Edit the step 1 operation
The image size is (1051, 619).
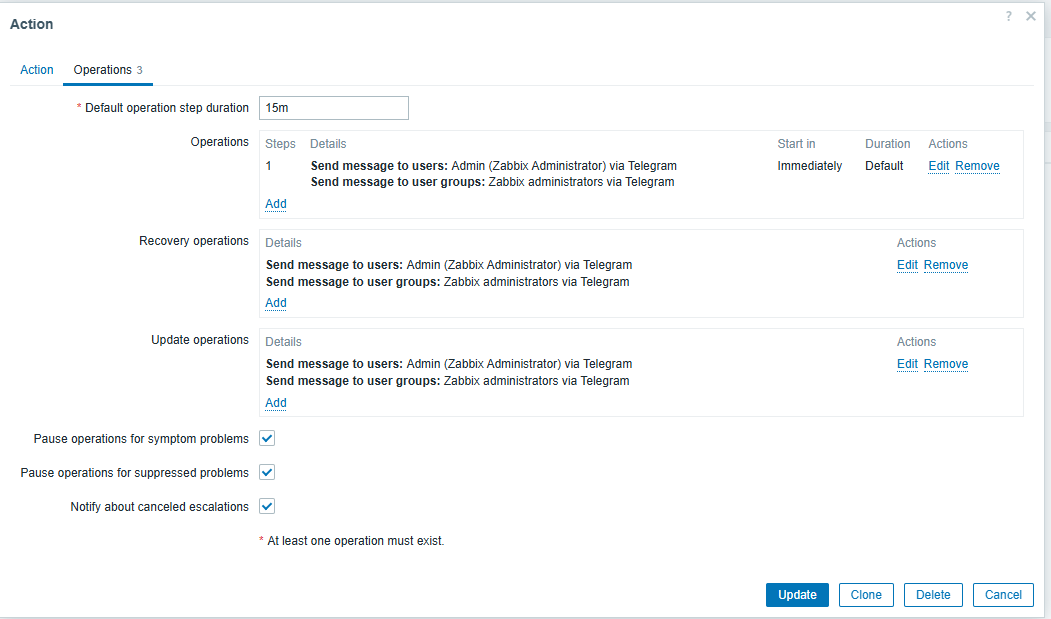[938, 166]
